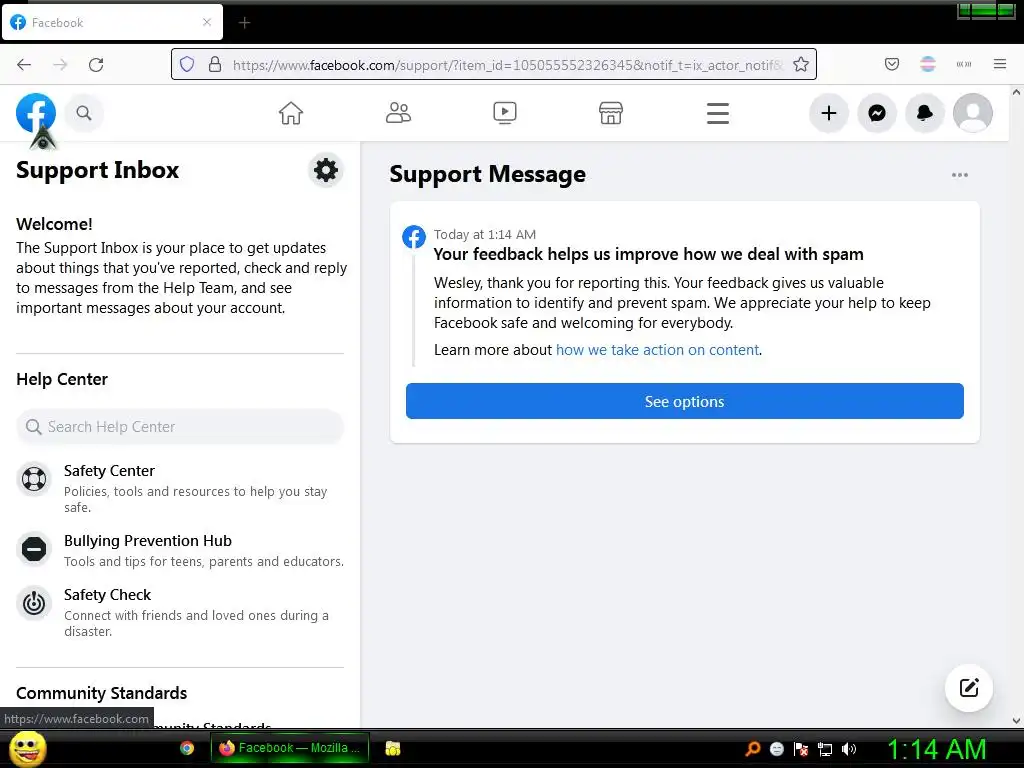Click the message title about spam feedback
1024x768 pixels.
pyautogui.click(x=648, y=255)
